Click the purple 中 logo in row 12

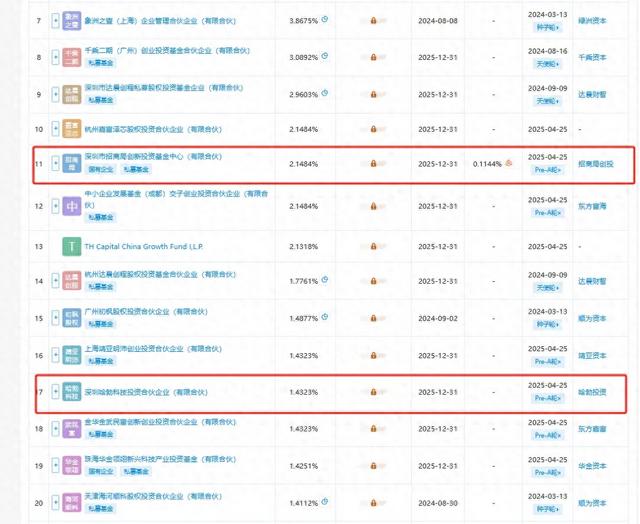pos(71,206)
